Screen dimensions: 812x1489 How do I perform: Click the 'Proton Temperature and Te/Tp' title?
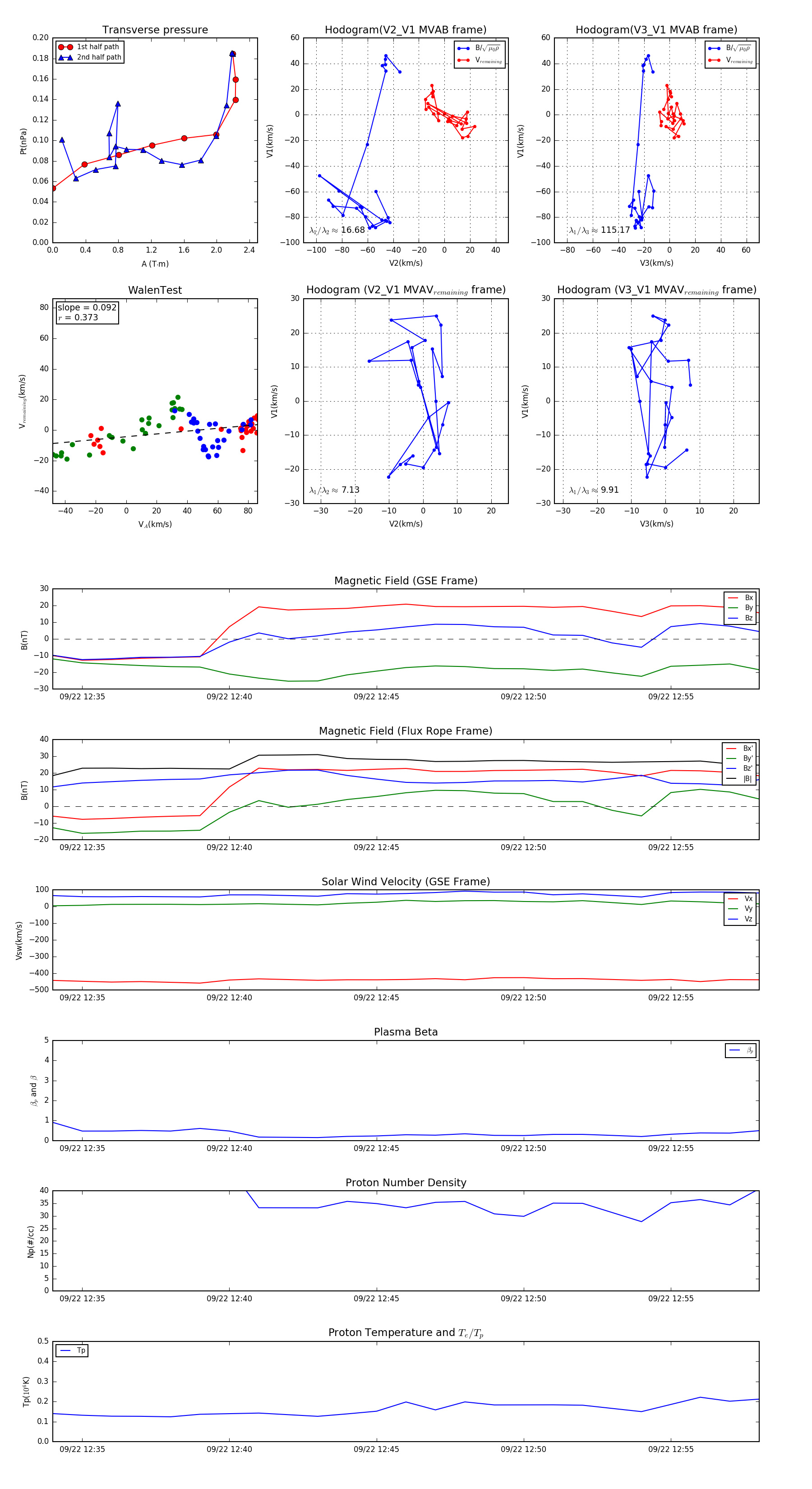click(x=406, y=1333)
